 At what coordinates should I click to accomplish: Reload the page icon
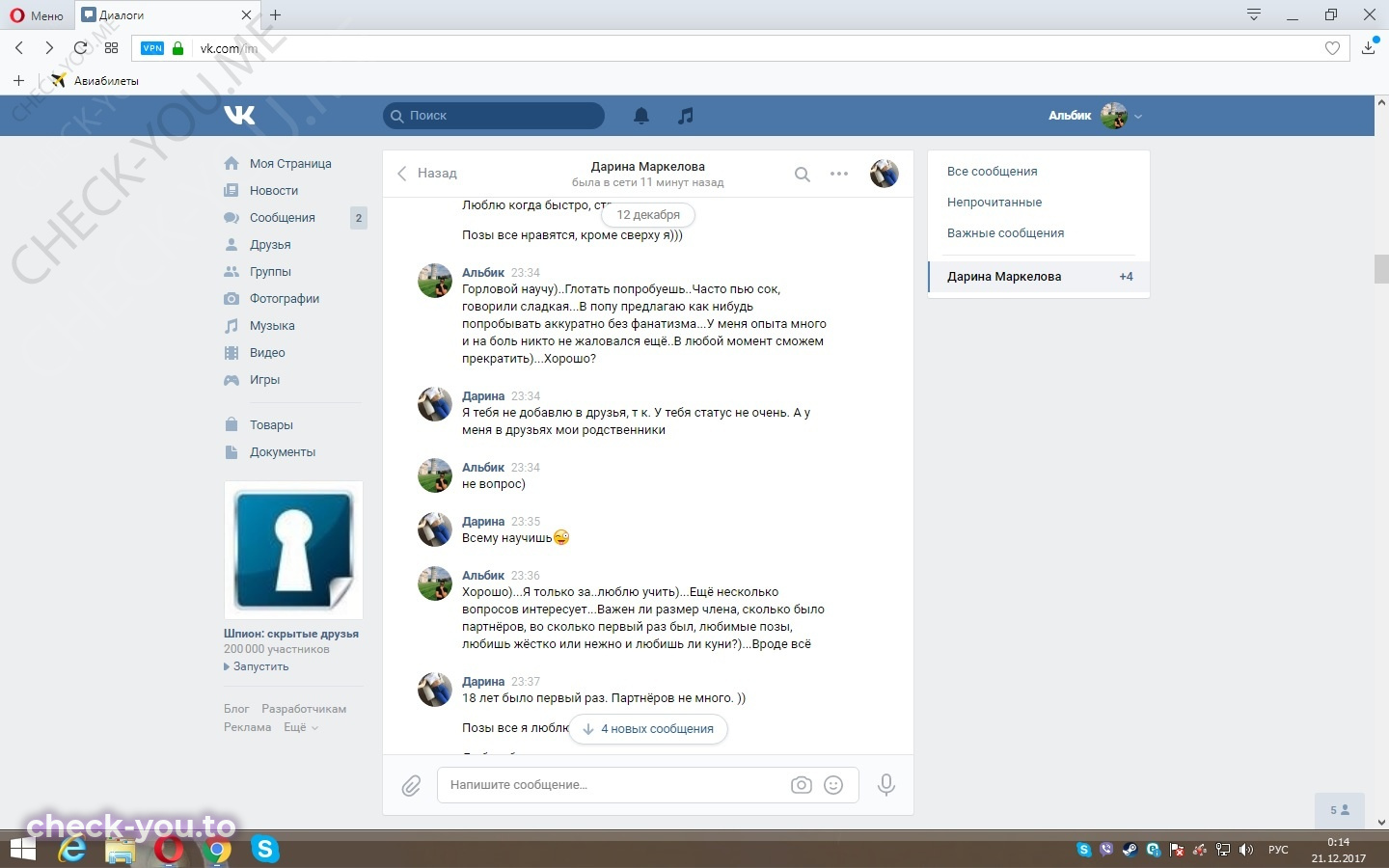pyautogui.click(x=80, y=47)
